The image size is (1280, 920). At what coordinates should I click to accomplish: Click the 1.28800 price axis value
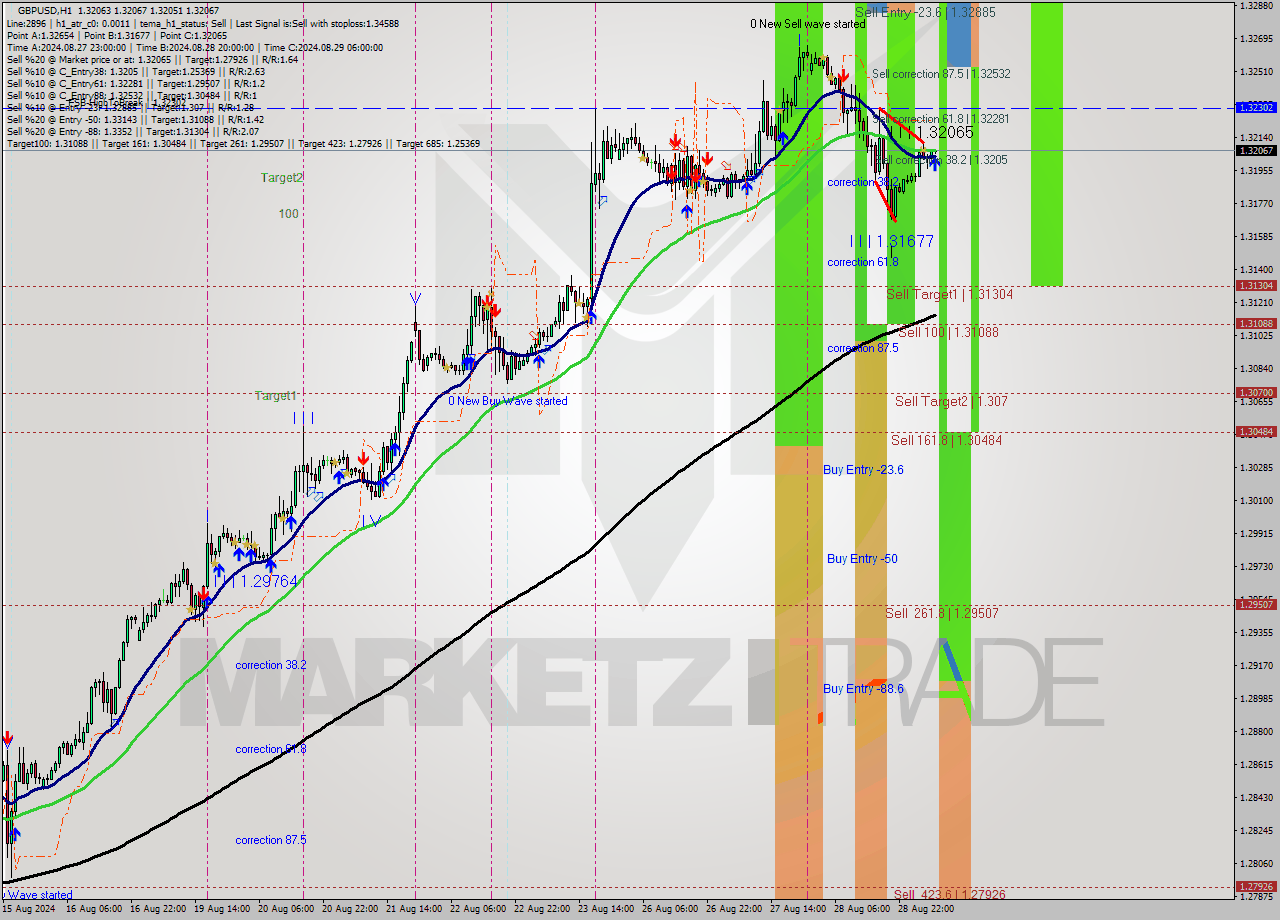click(1255, 731)
